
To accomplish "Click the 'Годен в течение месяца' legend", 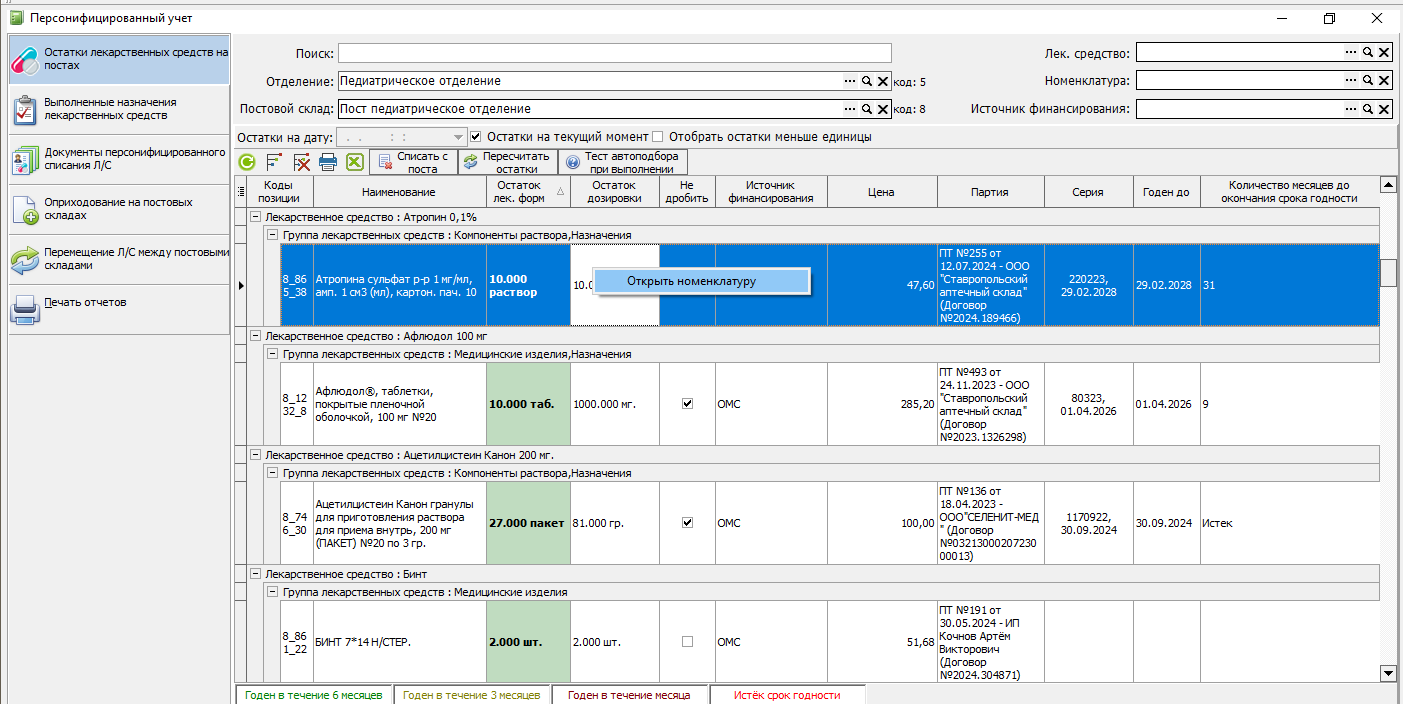I will tap(630, 695).
